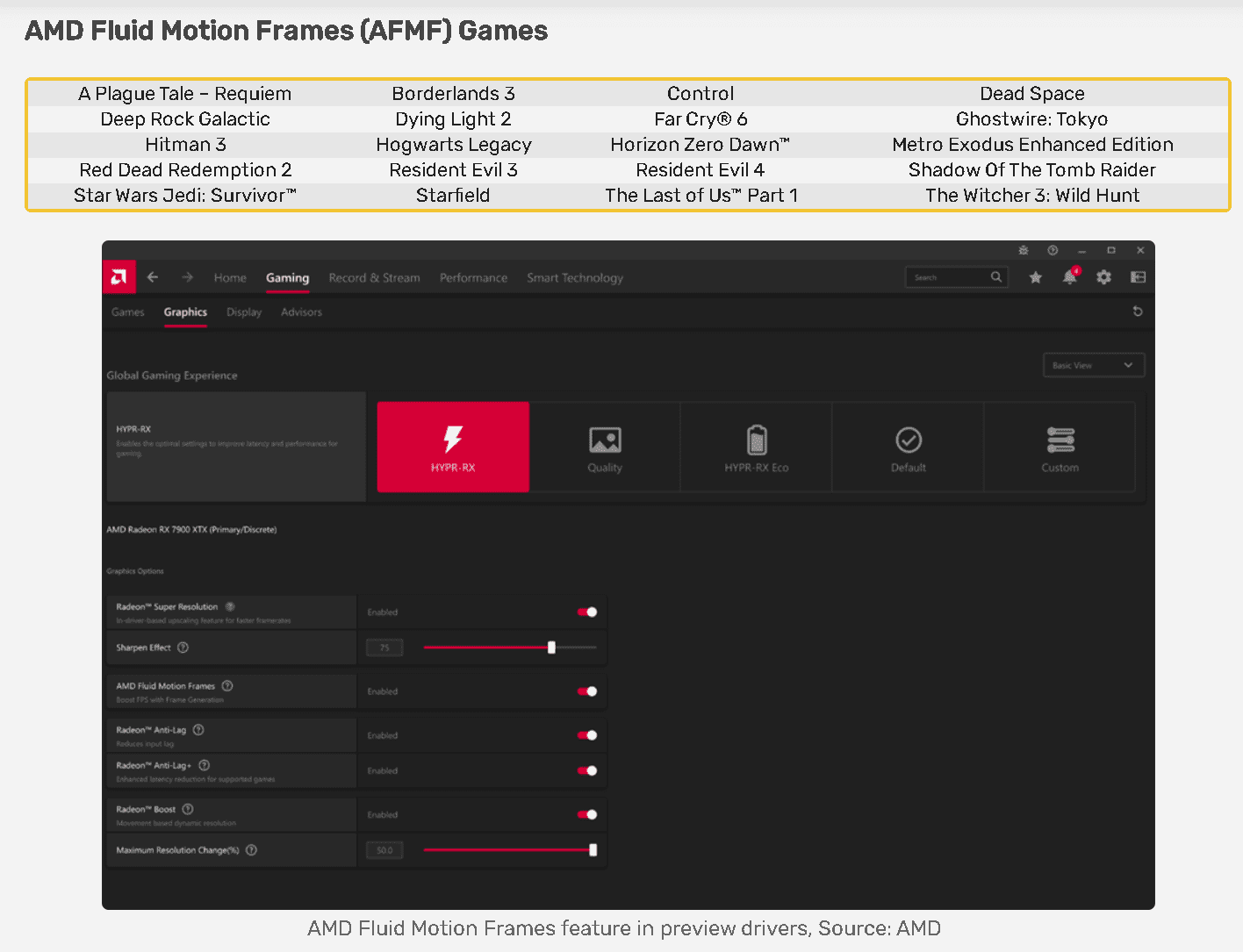Select the Custom profile tile
Image resolution: width=1243 pixels, height=952 pixels.
coord(1060,447)
